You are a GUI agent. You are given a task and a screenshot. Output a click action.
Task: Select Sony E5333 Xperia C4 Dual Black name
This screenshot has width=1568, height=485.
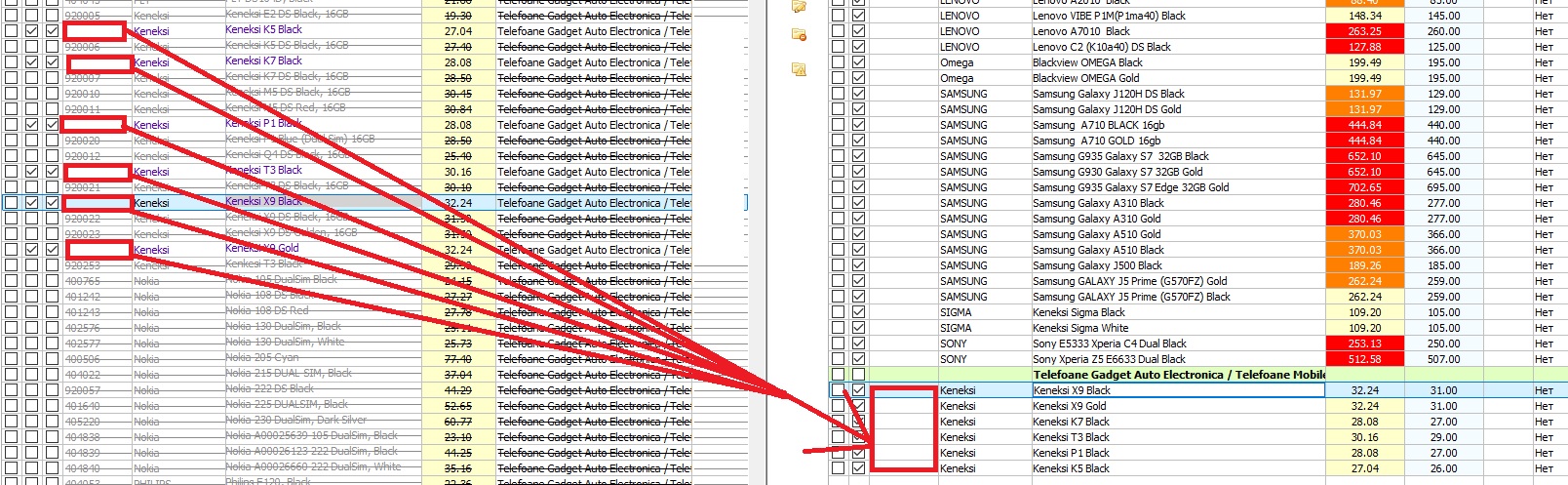coord(1110,344)
